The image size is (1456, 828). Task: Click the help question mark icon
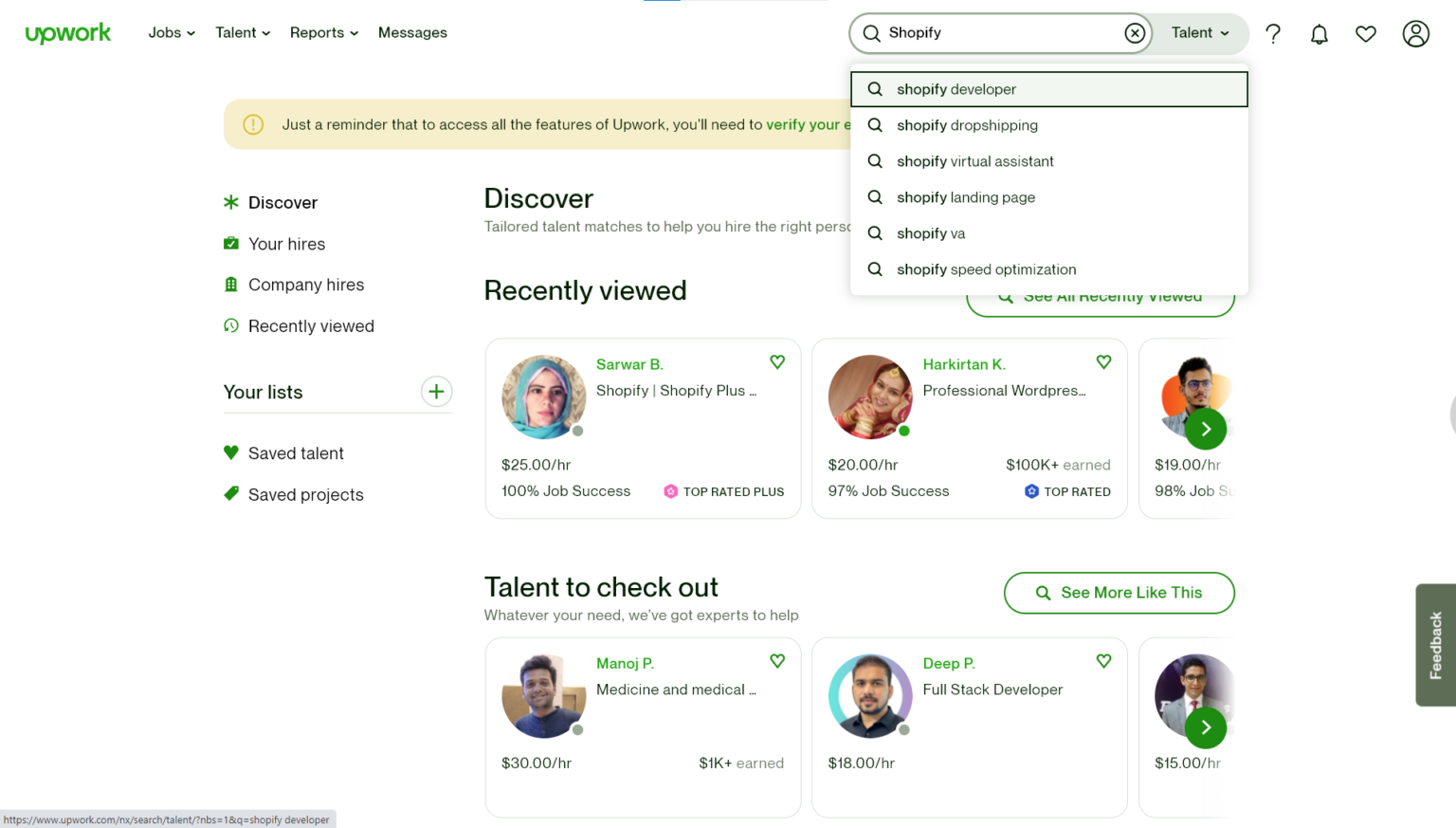(1273, 32)
